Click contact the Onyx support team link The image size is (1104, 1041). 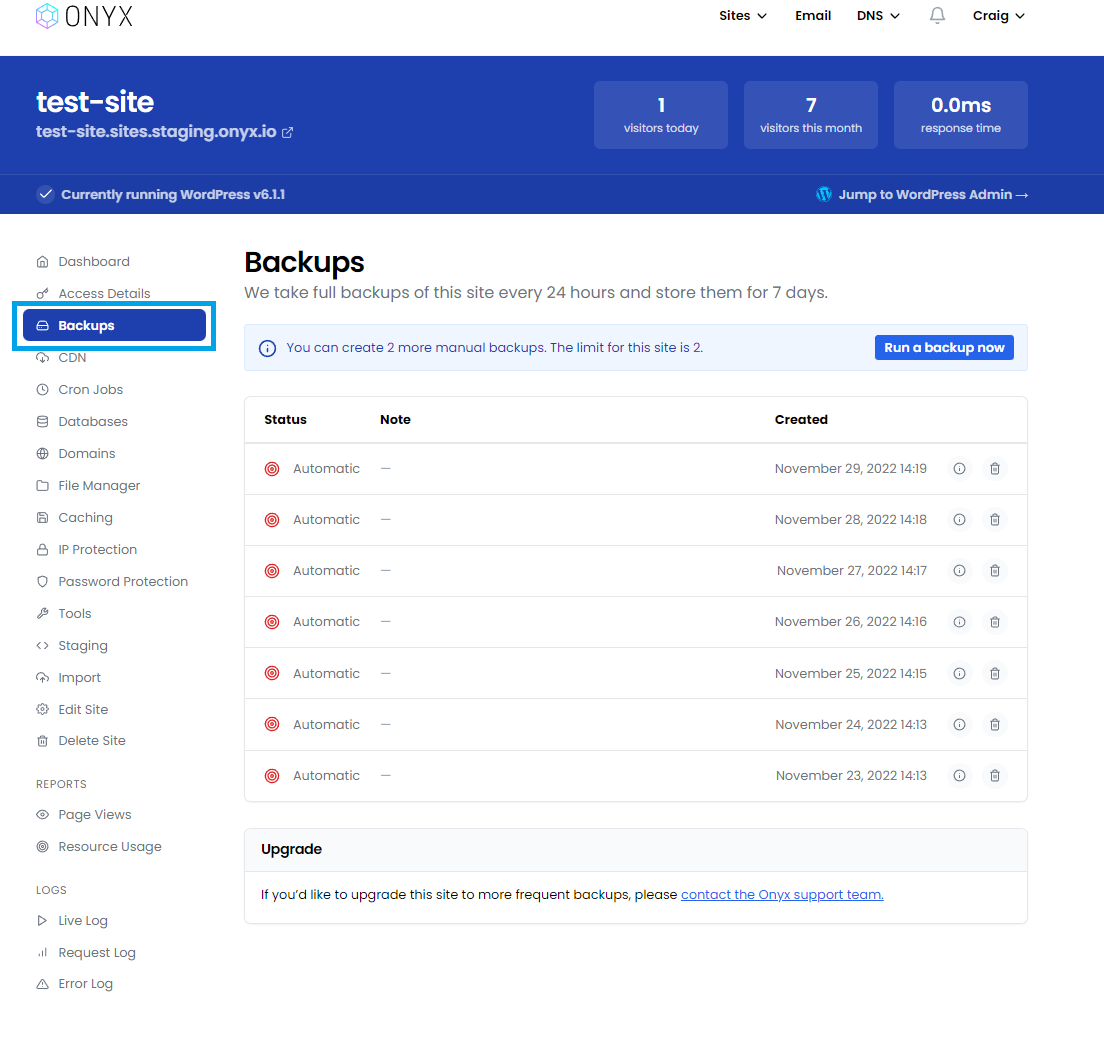tap(782, 895)
